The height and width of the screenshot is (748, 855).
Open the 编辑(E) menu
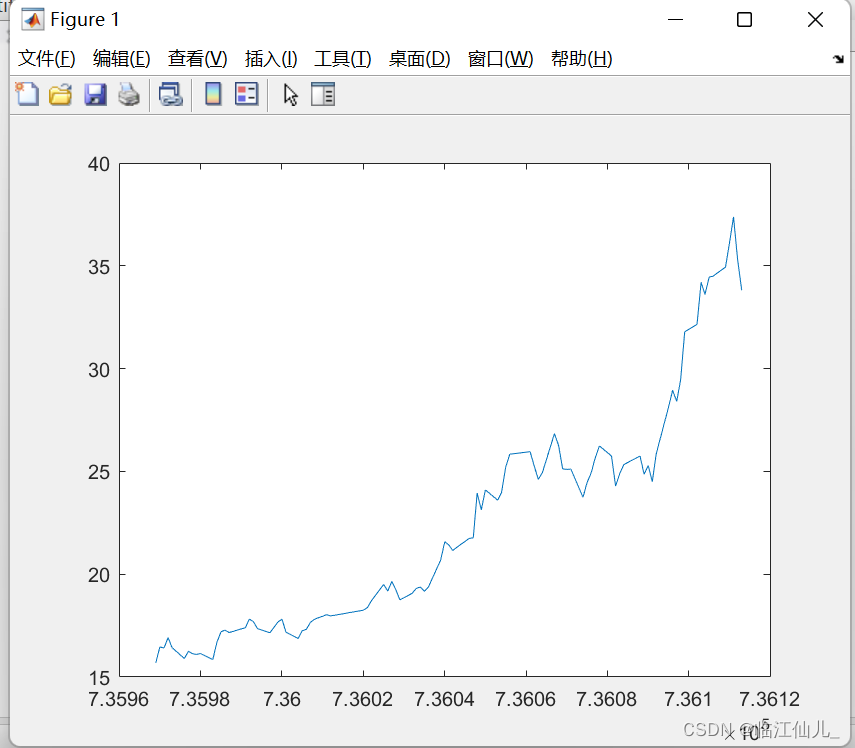122,58
